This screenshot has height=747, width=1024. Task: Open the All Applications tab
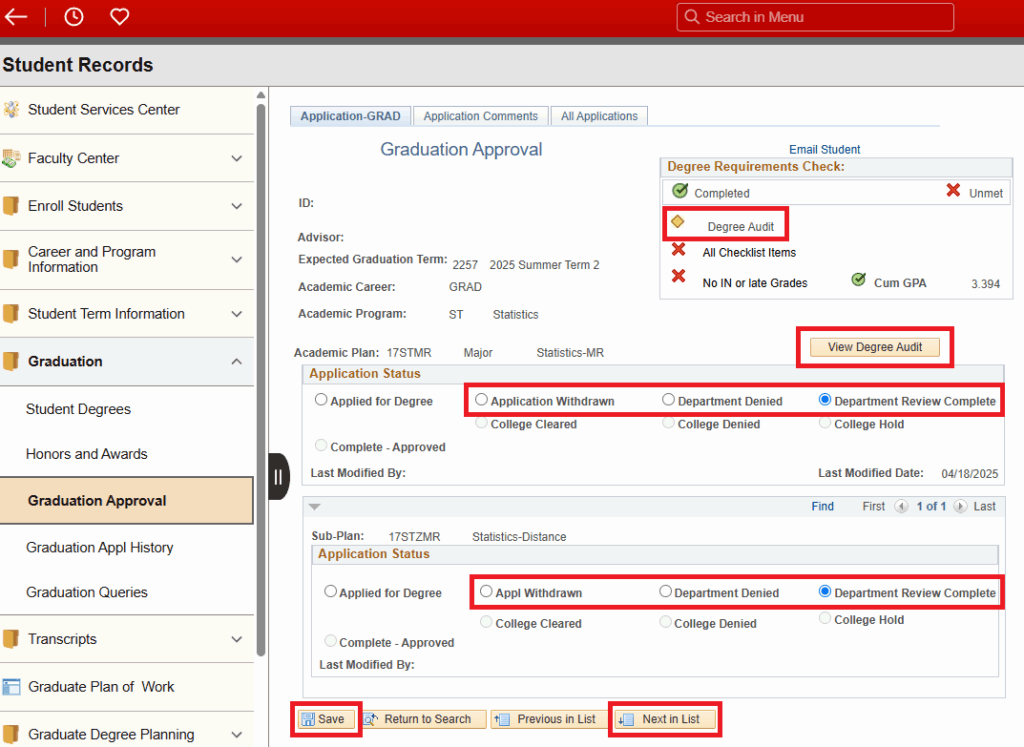point(599,116)
